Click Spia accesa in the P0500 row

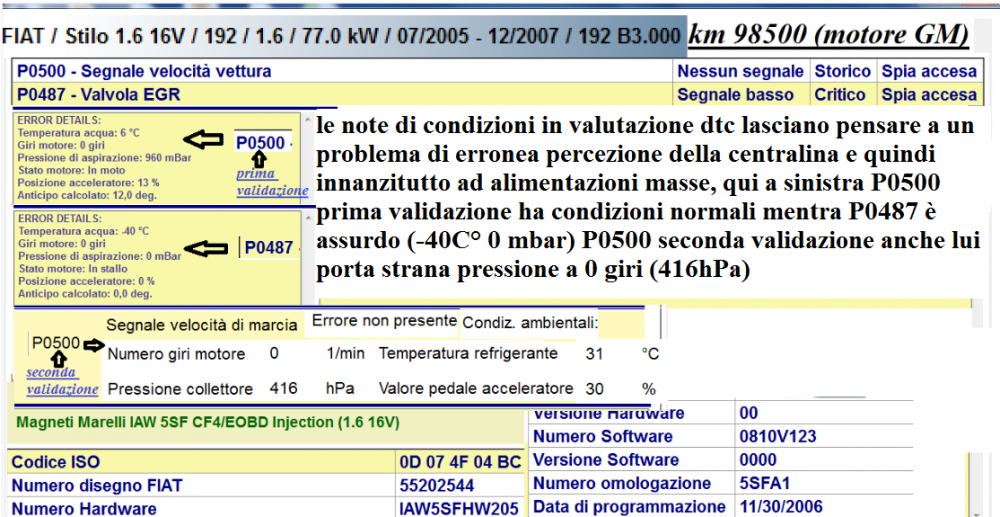point(929,71)
